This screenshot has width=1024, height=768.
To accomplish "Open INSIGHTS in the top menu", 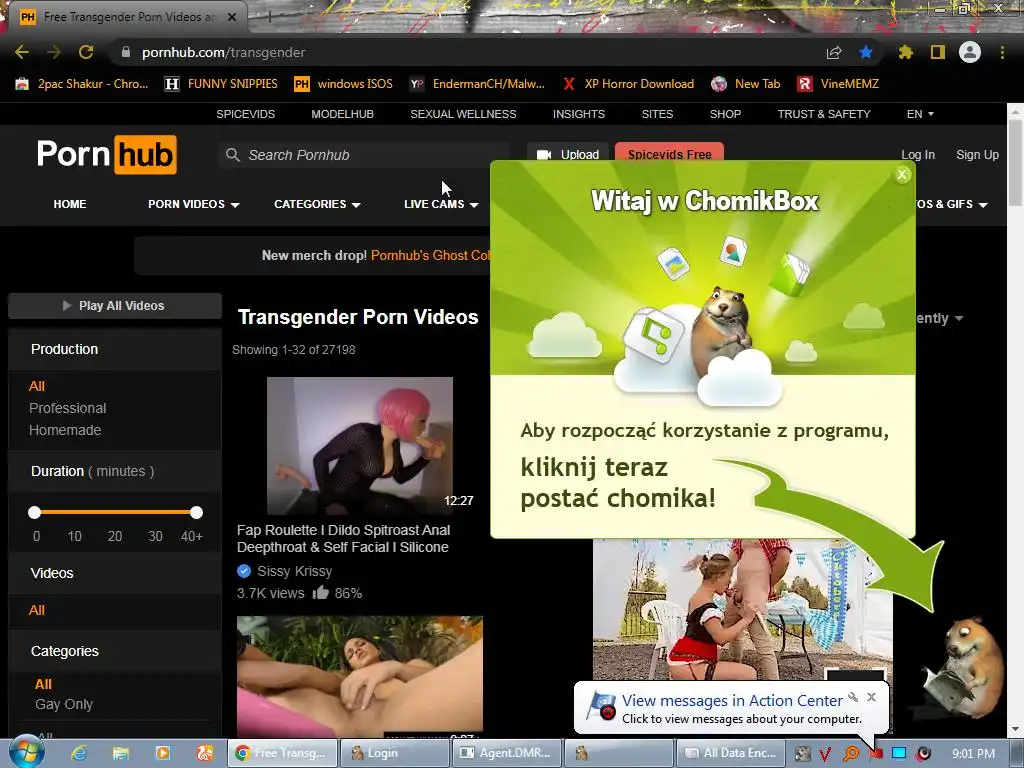I will 579,114.
